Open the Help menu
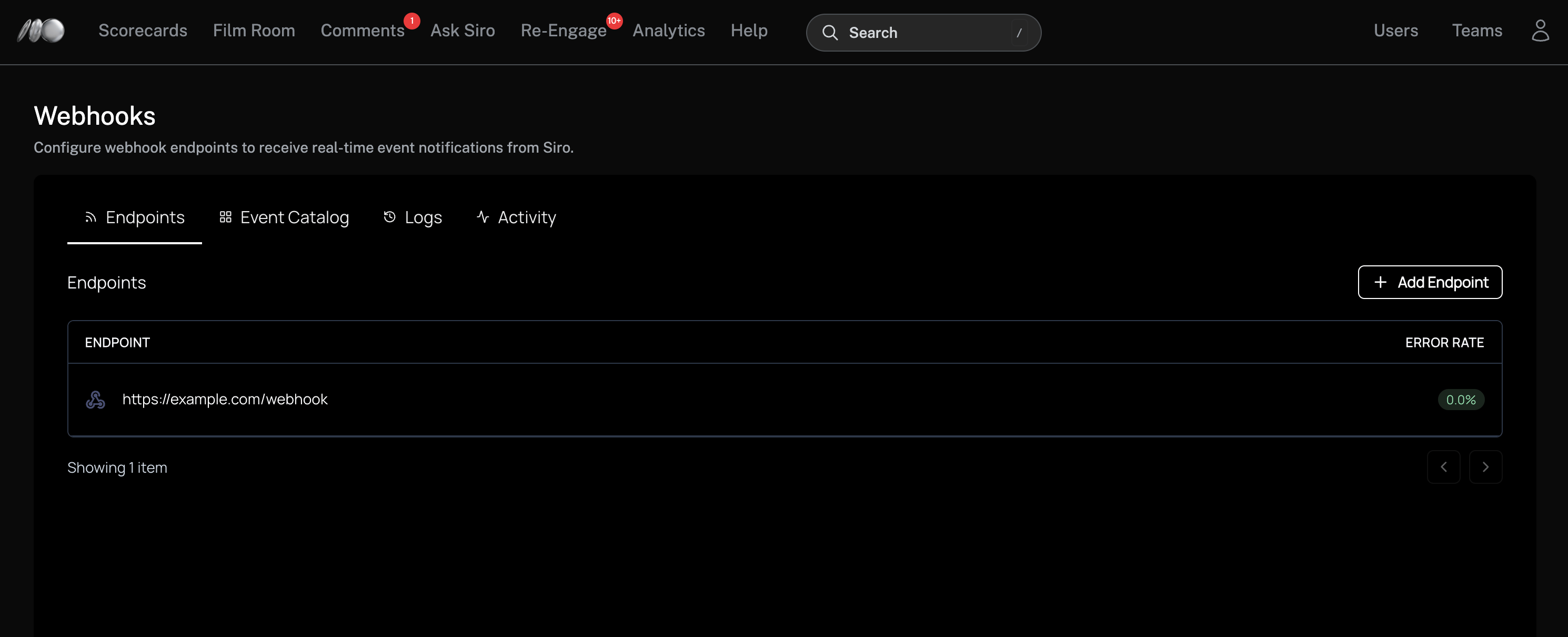1568x637 pixels. [x=749, y=31]
